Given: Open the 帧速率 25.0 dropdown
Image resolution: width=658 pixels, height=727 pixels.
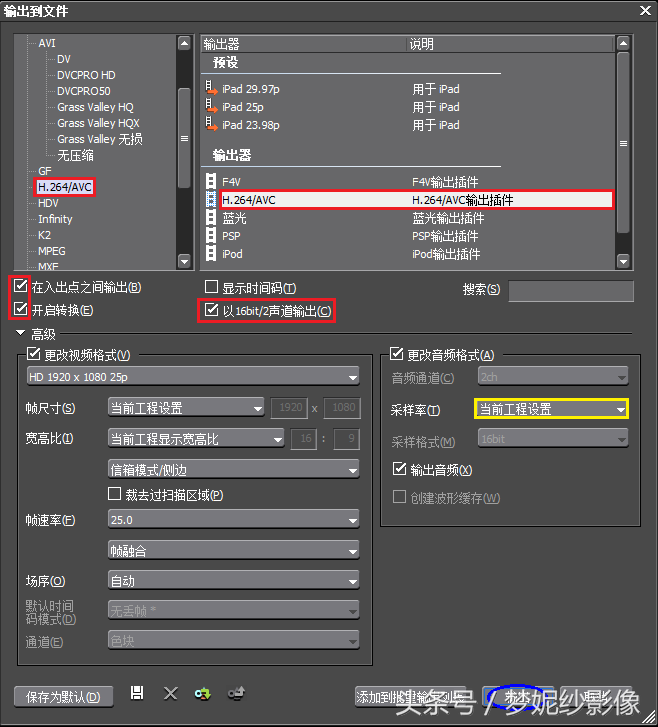Looking at the screenshot, I should pyautogui.click(x=233, y=520).
